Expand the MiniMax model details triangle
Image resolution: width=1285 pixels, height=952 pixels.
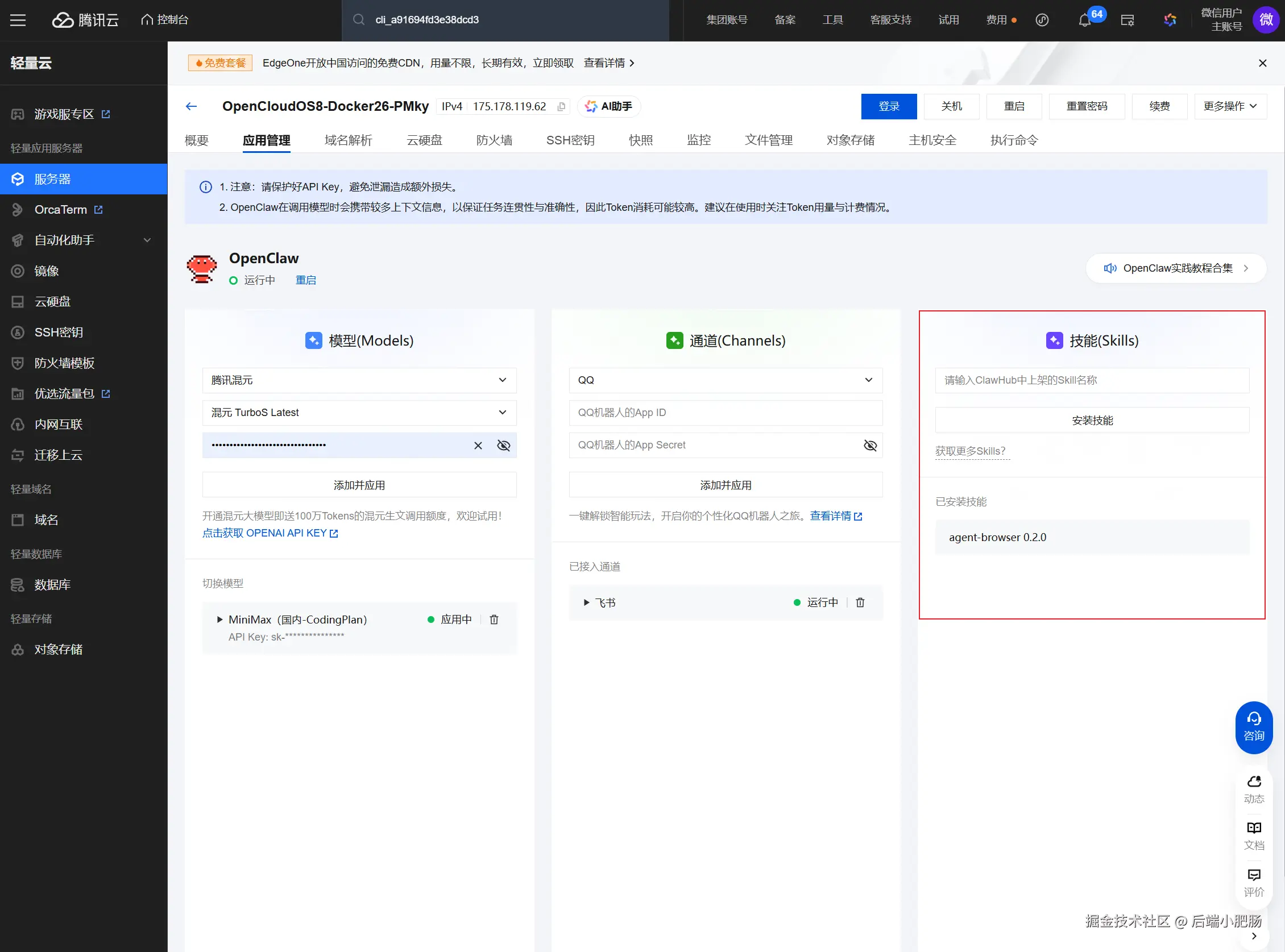click(219, 620)
